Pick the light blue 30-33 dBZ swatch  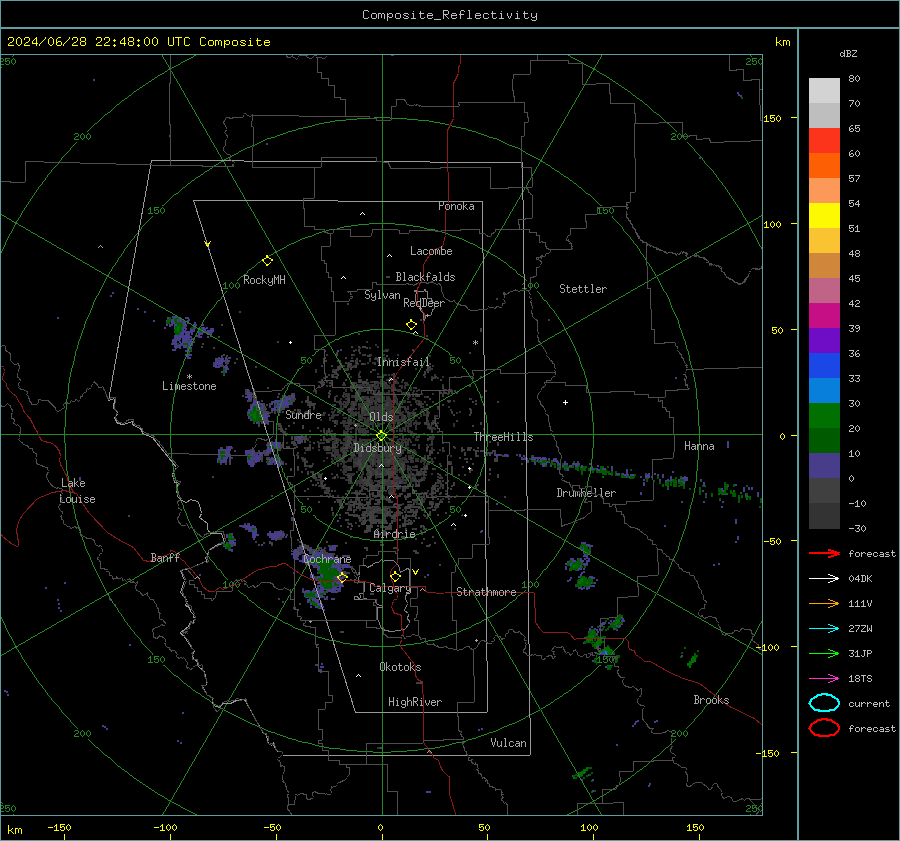(x=824, y=391)
